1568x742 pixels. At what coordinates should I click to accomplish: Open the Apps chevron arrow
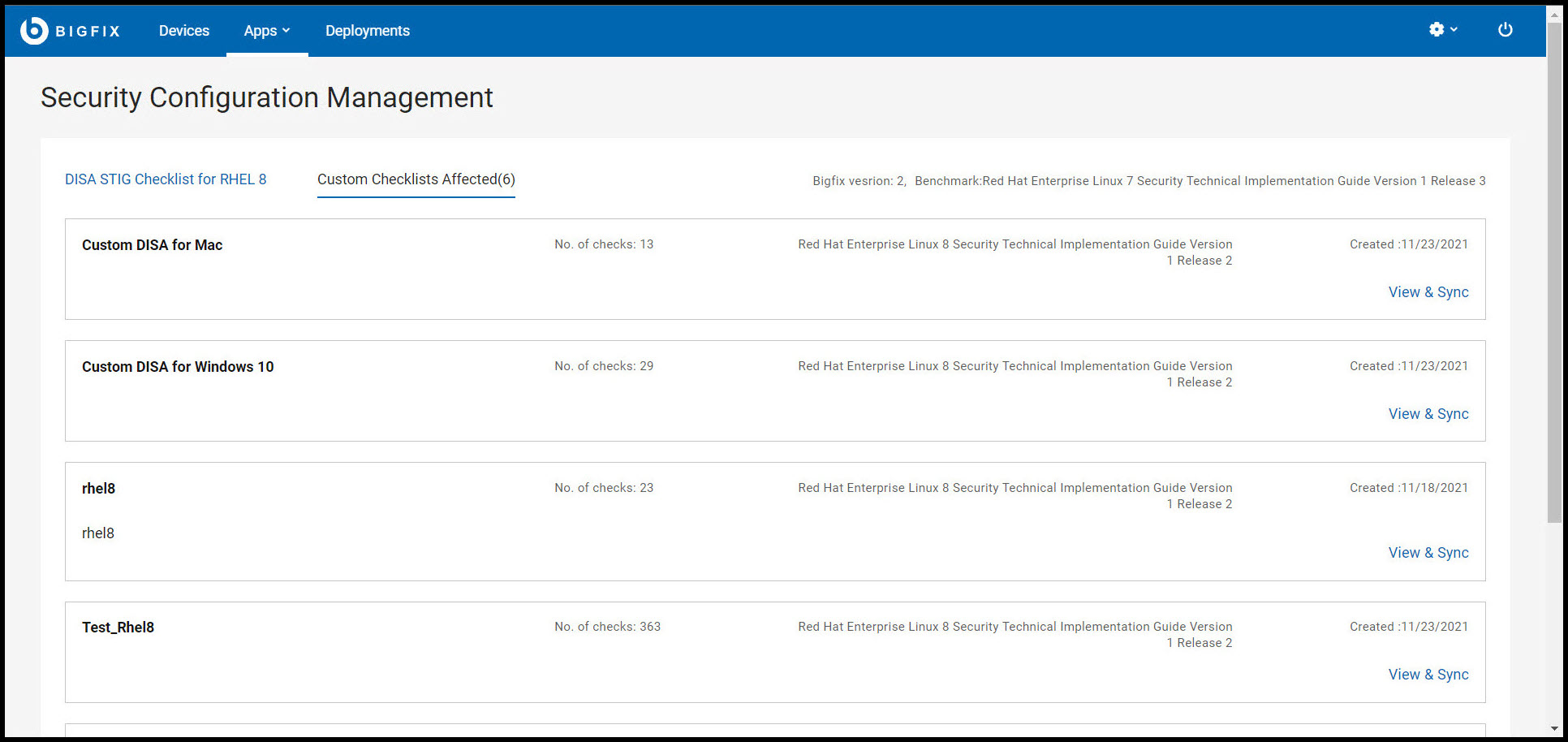(x=286, y=31)
